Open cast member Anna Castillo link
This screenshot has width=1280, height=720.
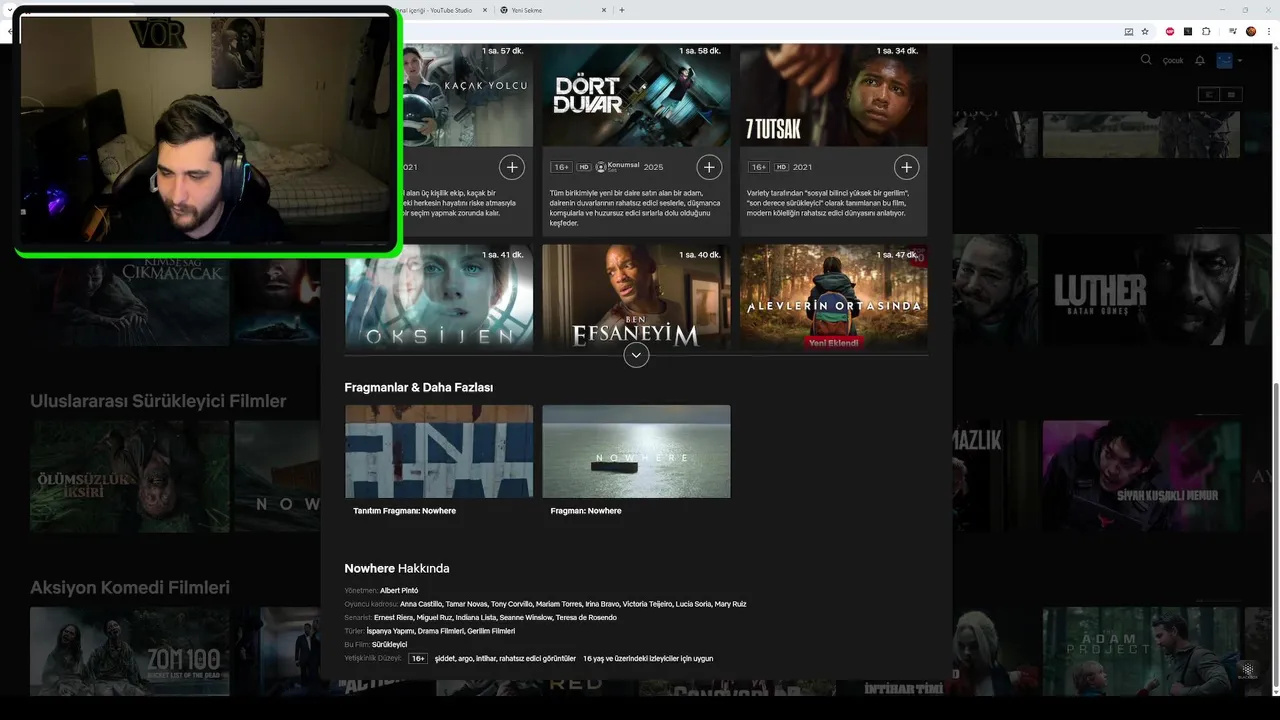[421, 604]
